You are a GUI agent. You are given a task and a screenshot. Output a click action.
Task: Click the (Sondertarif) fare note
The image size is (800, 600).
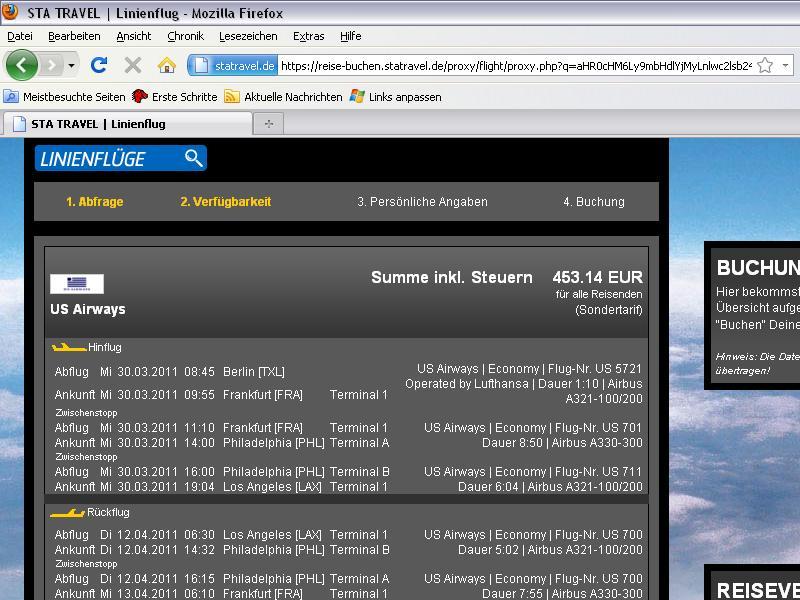609,310
